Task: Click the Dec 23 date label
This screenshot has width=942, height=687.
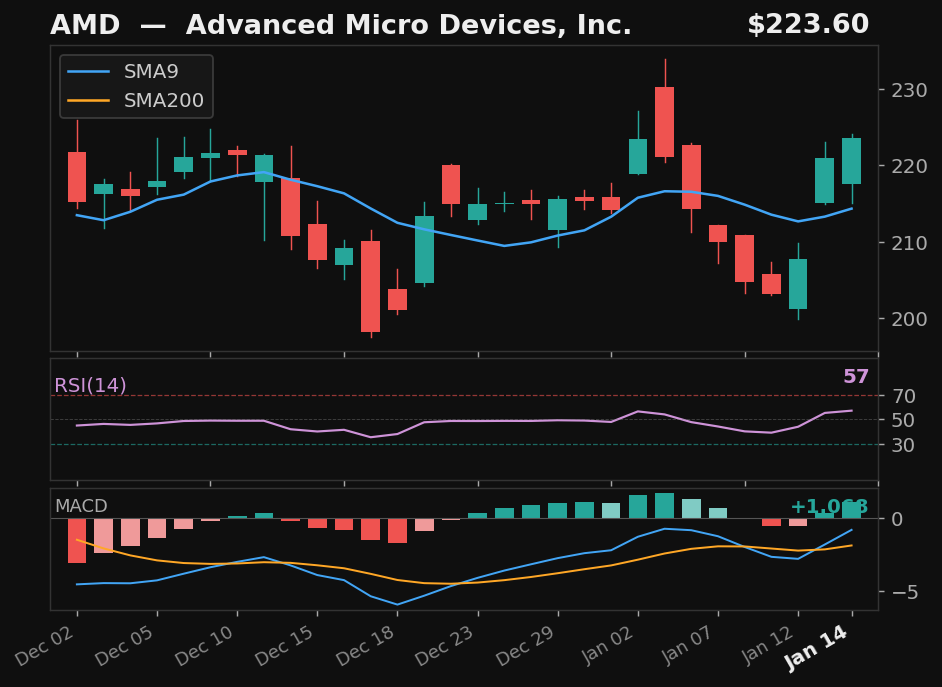Action: click(445, 646)
